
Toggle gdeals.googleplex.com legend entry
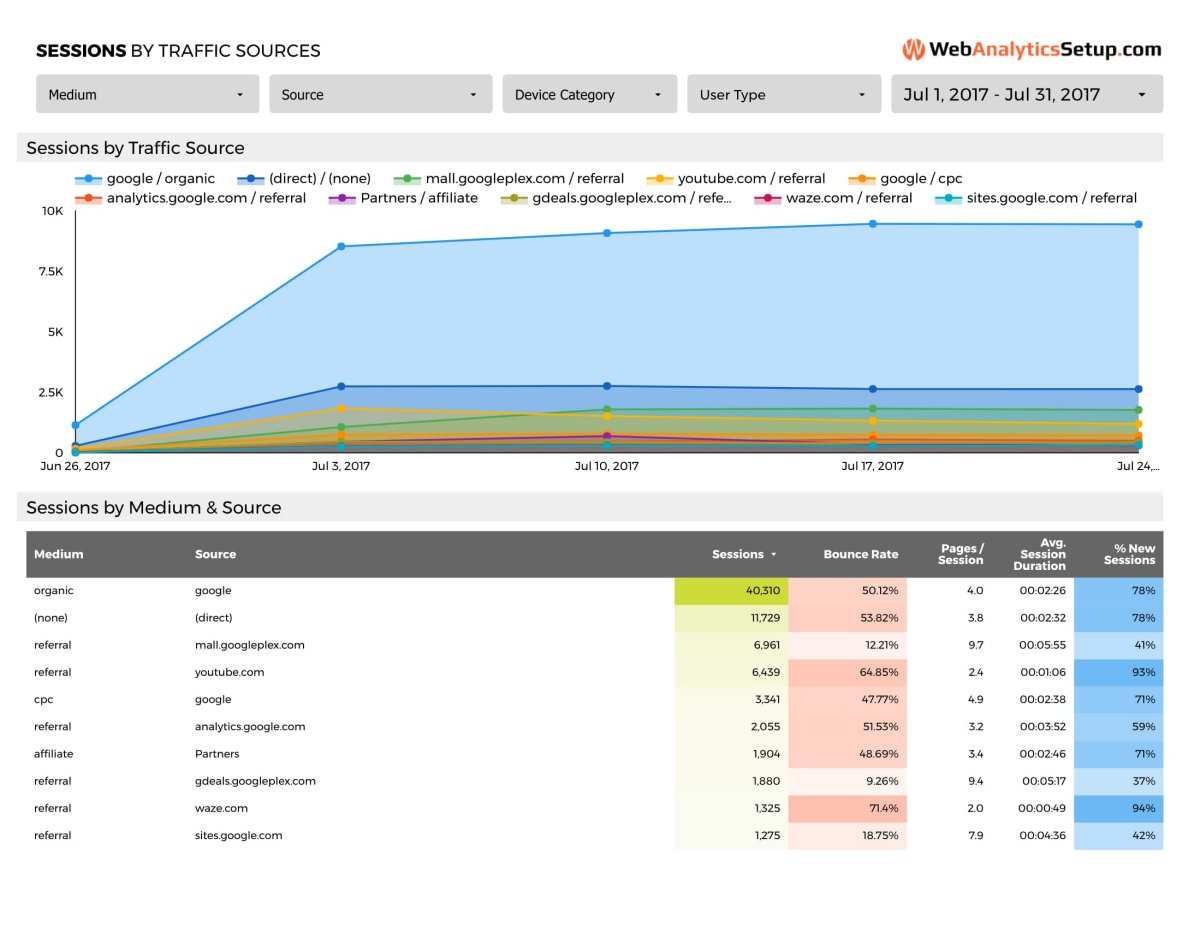pyautogui.click(x=616, y=198)
